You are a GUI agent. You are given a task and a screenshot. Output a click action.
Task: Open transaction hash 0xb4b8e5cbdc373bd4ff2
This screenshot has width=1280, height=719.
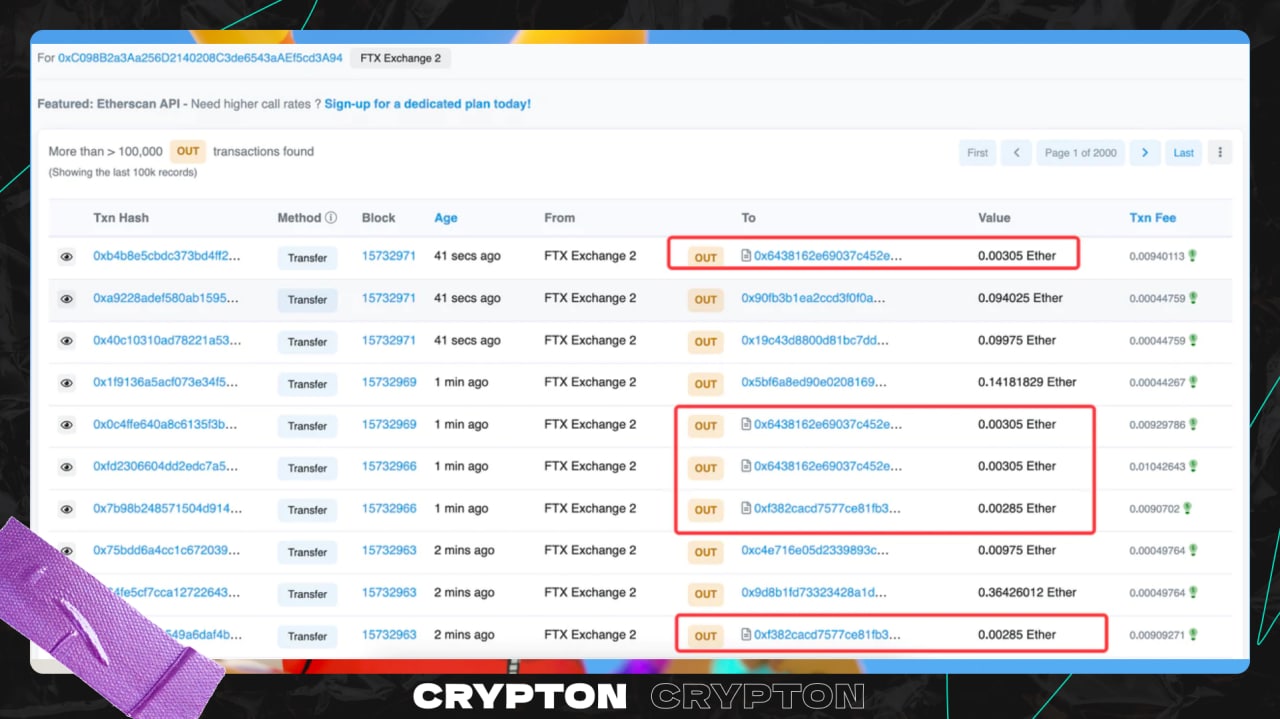[167, 256]
